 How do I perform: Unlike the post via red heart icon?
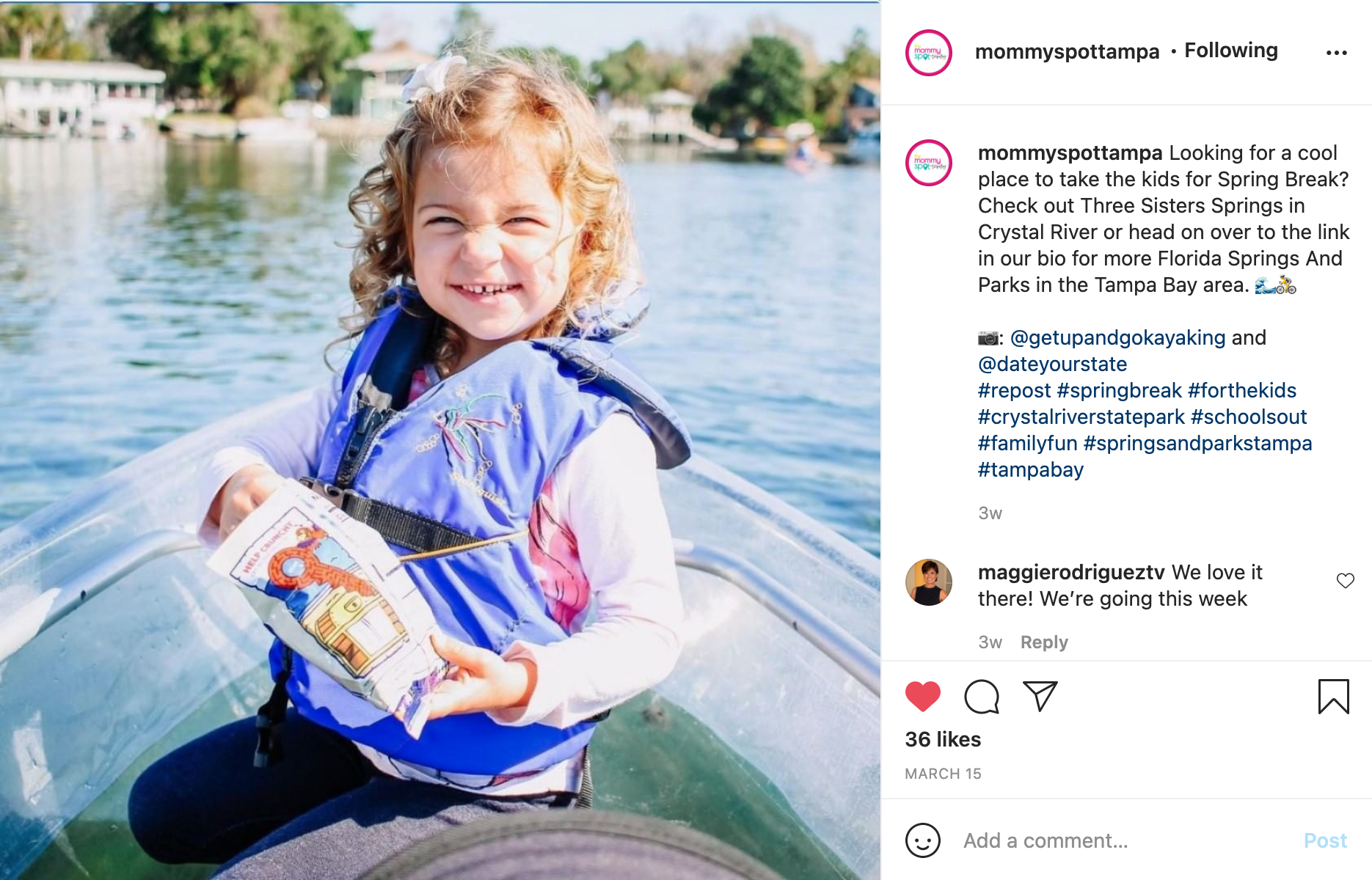922,697
